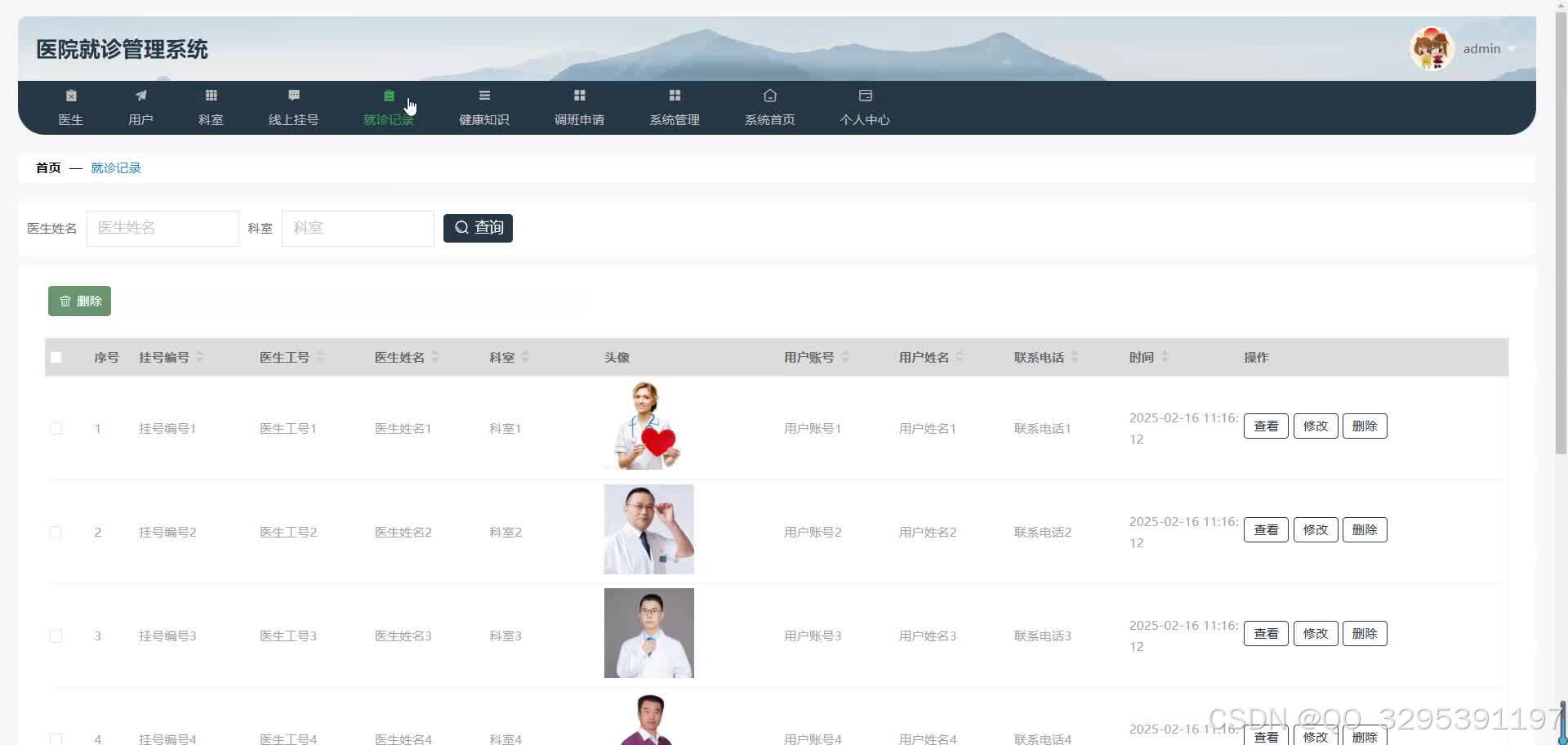The height and width of the screenshot is (745, 1568).
Task: Select the checkbox for row 2
Action: [56, 532]
